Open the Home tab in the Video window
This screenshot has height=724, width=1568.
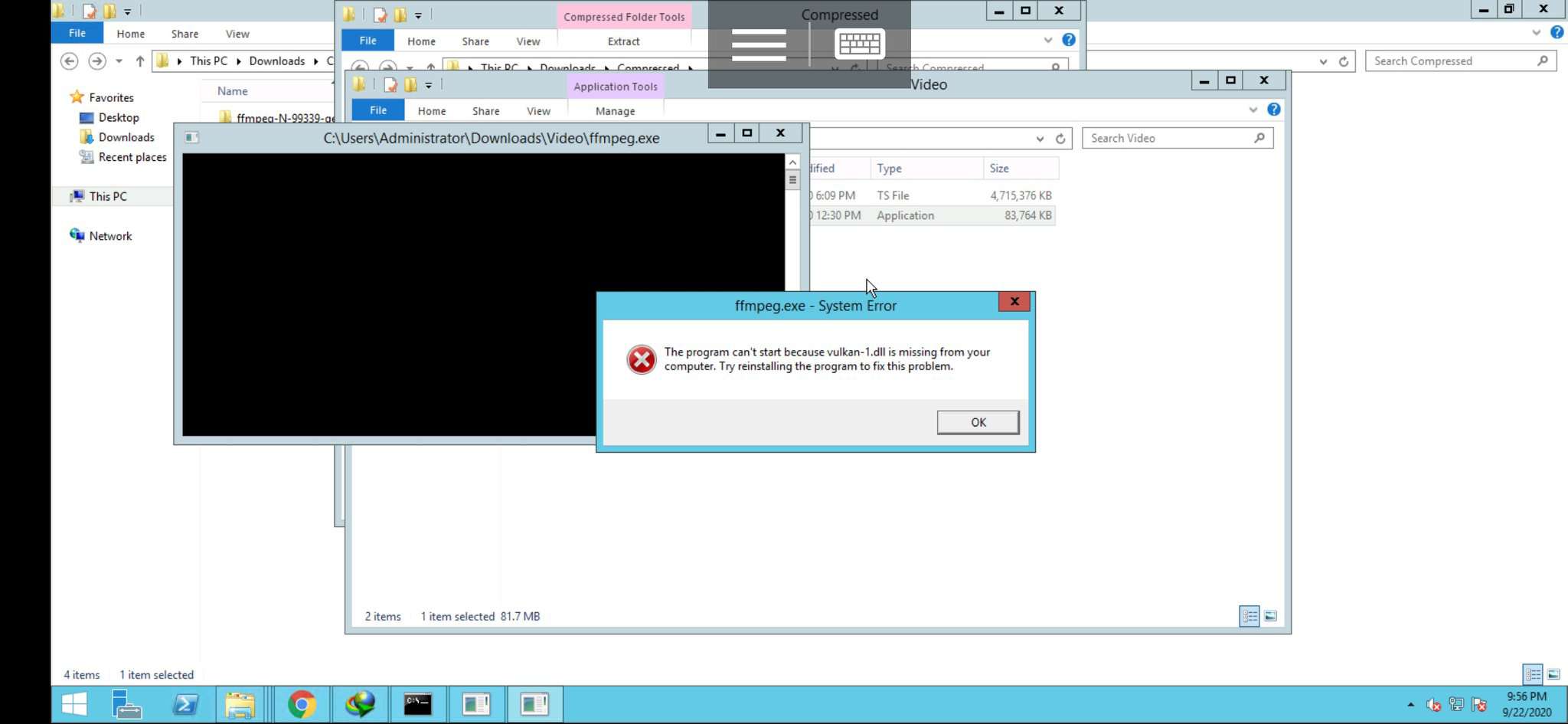tap(432, 111)
